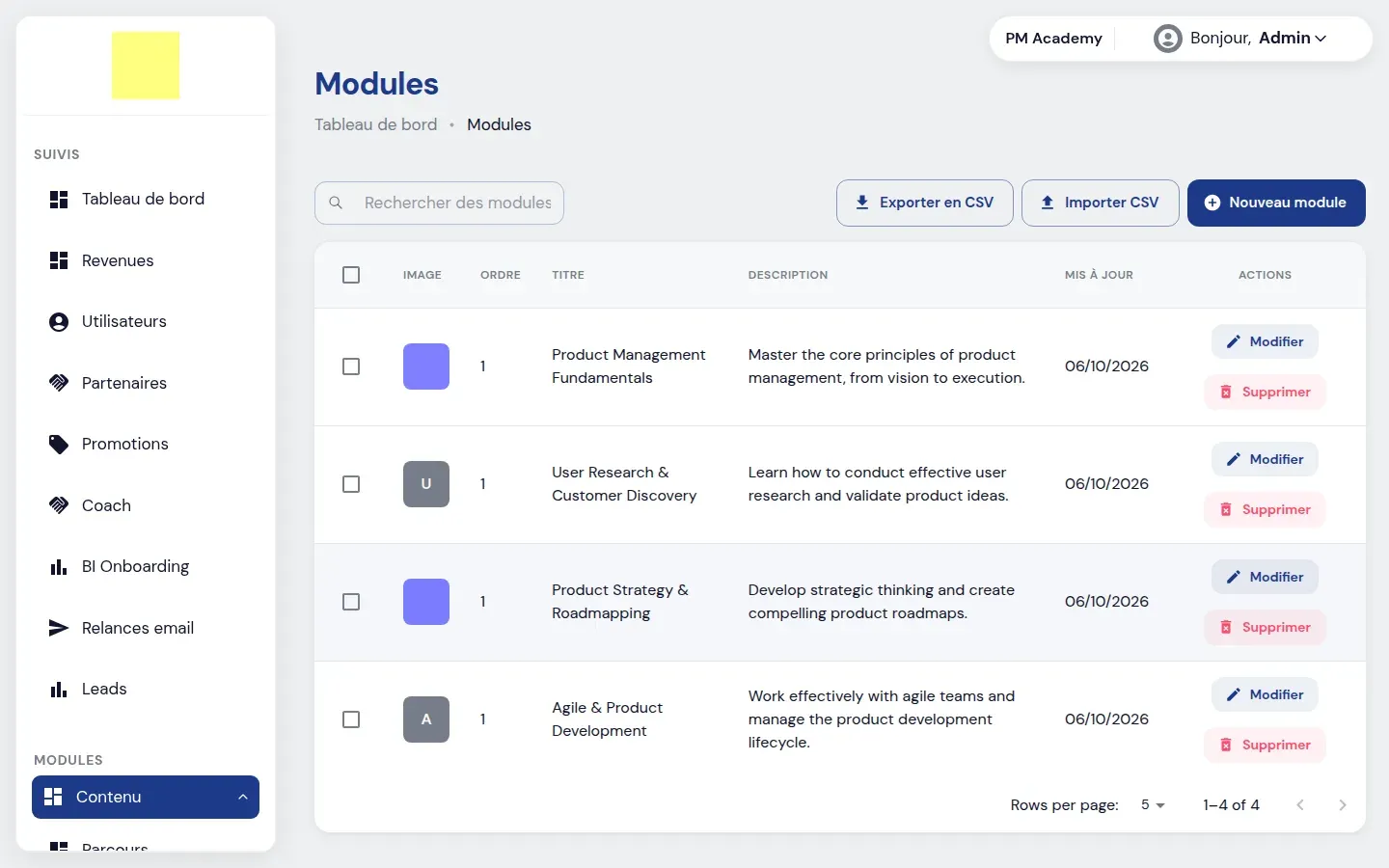The width and height of the screenshot is (1389, 868).
Task: Click the Revenues sidebar icon
Action: pos(59,260)
